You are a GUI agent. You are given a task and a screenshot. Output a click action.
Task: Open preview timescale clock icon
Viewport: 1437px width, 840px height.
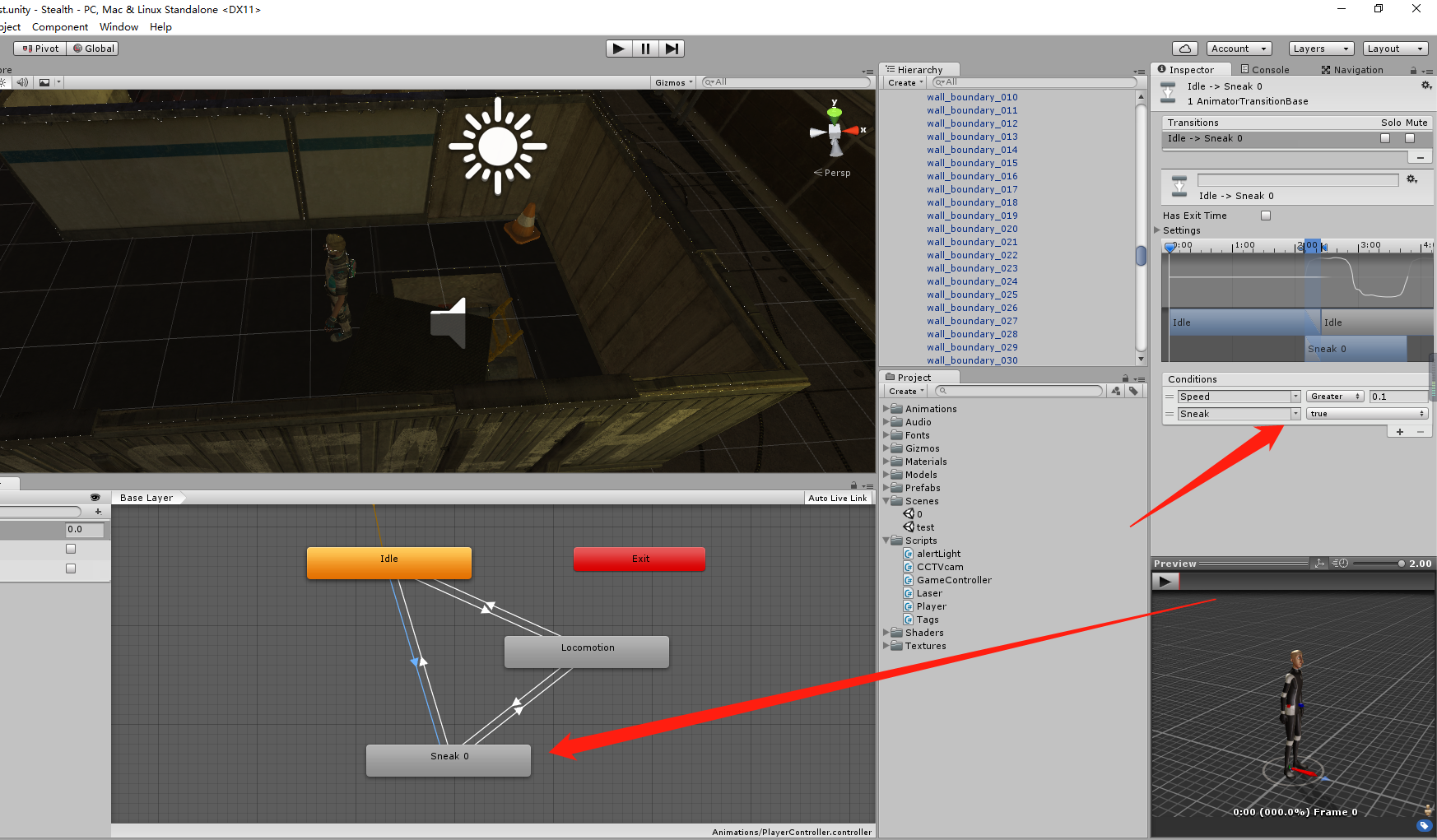point(1340,564)
